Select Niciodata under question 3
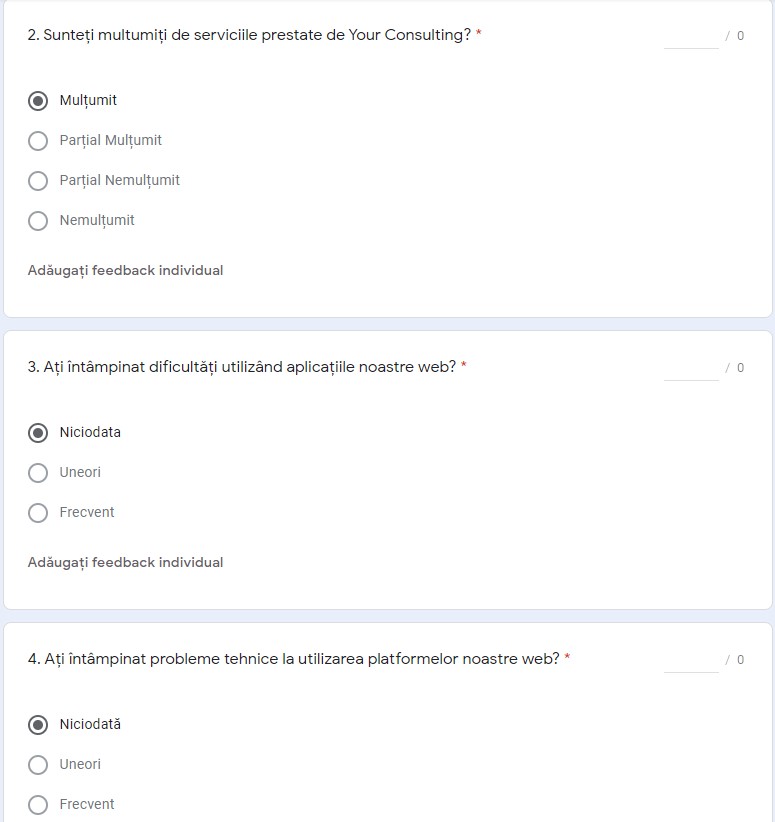This screenshot has height=822, width=775. 38,433
